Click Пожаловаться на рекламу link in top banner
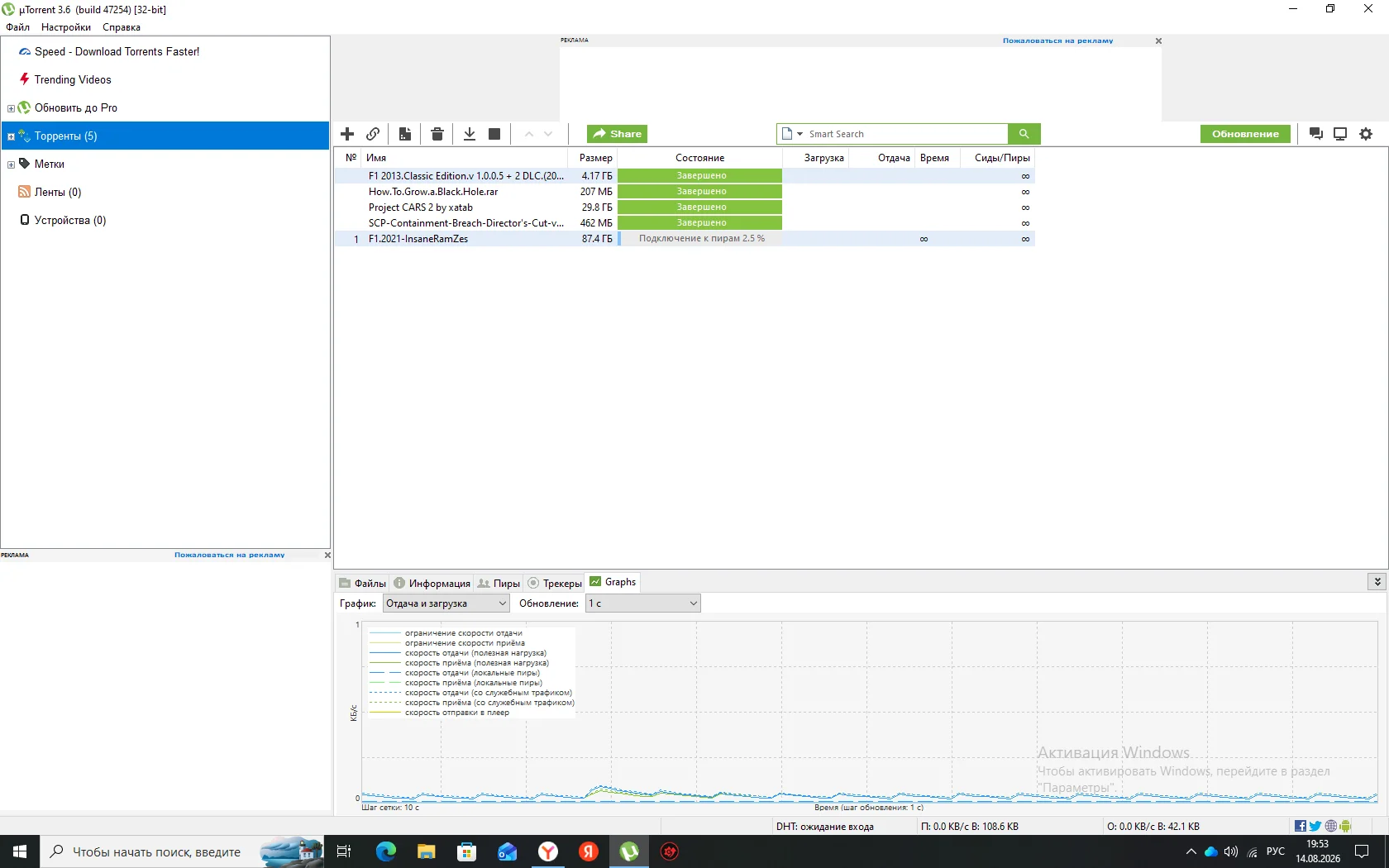The image size is (1389, 868). [1057, 41]
